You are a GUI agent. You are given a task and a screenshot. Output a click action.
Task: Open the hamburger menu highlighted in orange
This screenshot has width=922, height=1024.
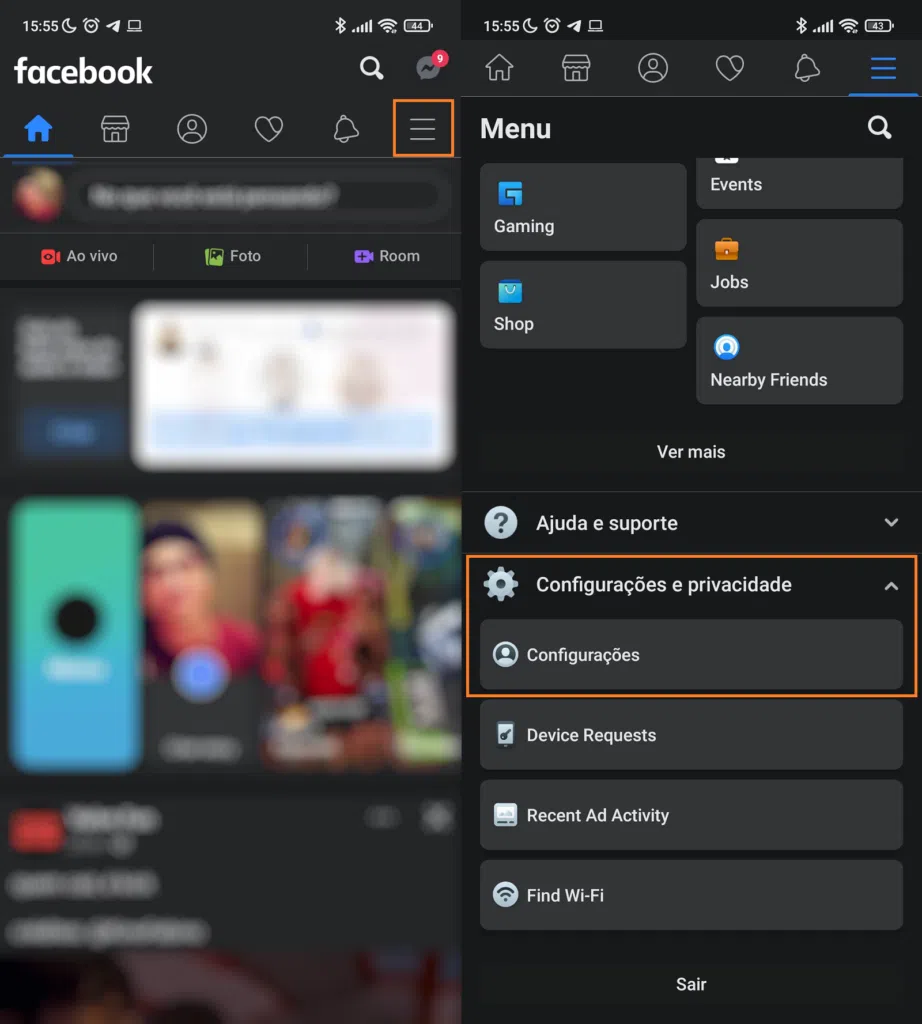click(x=423, y=129)
